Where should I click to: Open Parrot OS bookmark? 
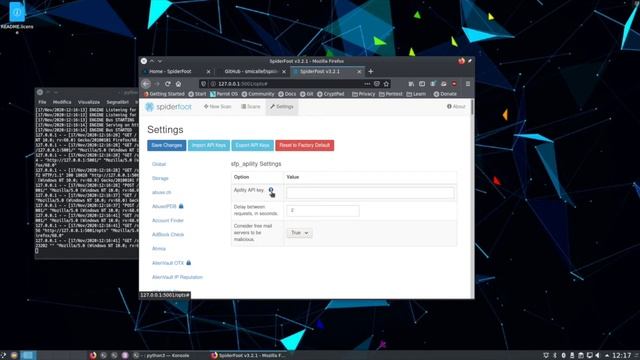(224, 94)
